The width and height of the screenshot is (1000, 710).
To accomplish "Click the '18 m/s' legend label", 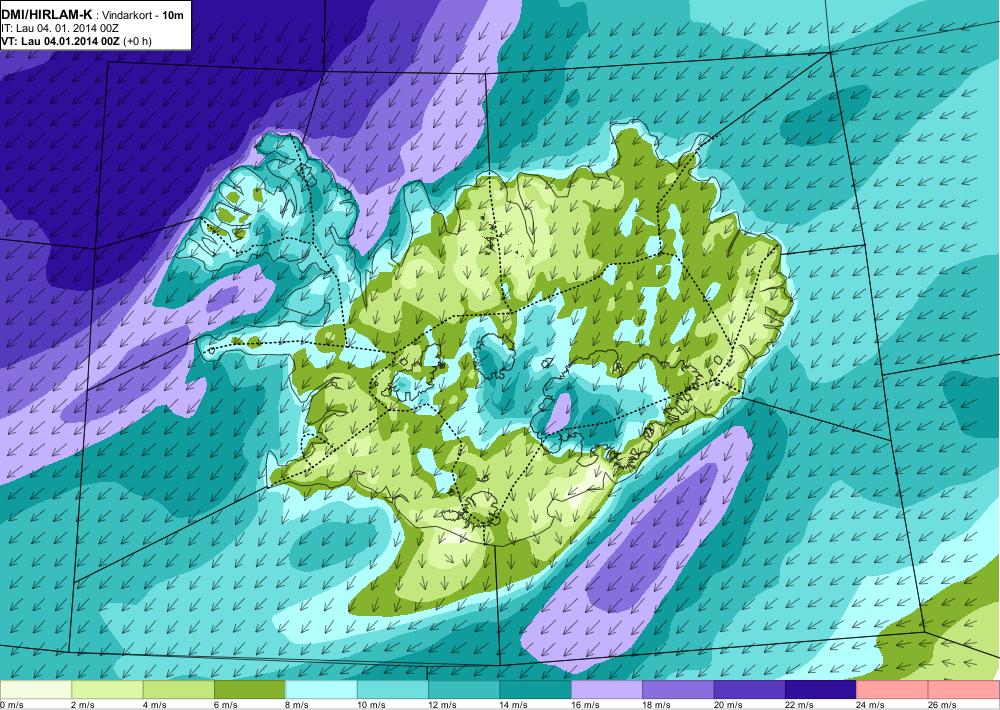I will (x=657, y=705).
